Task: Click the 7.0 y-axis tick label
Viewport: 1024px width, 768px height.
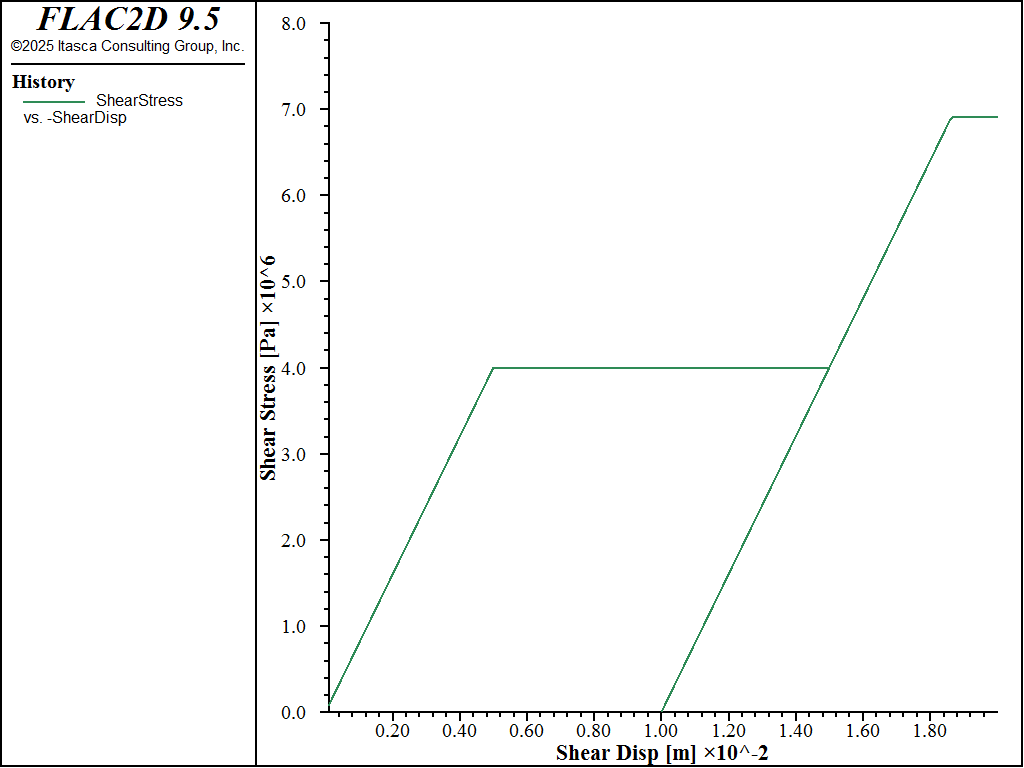Action: (293, 110)
